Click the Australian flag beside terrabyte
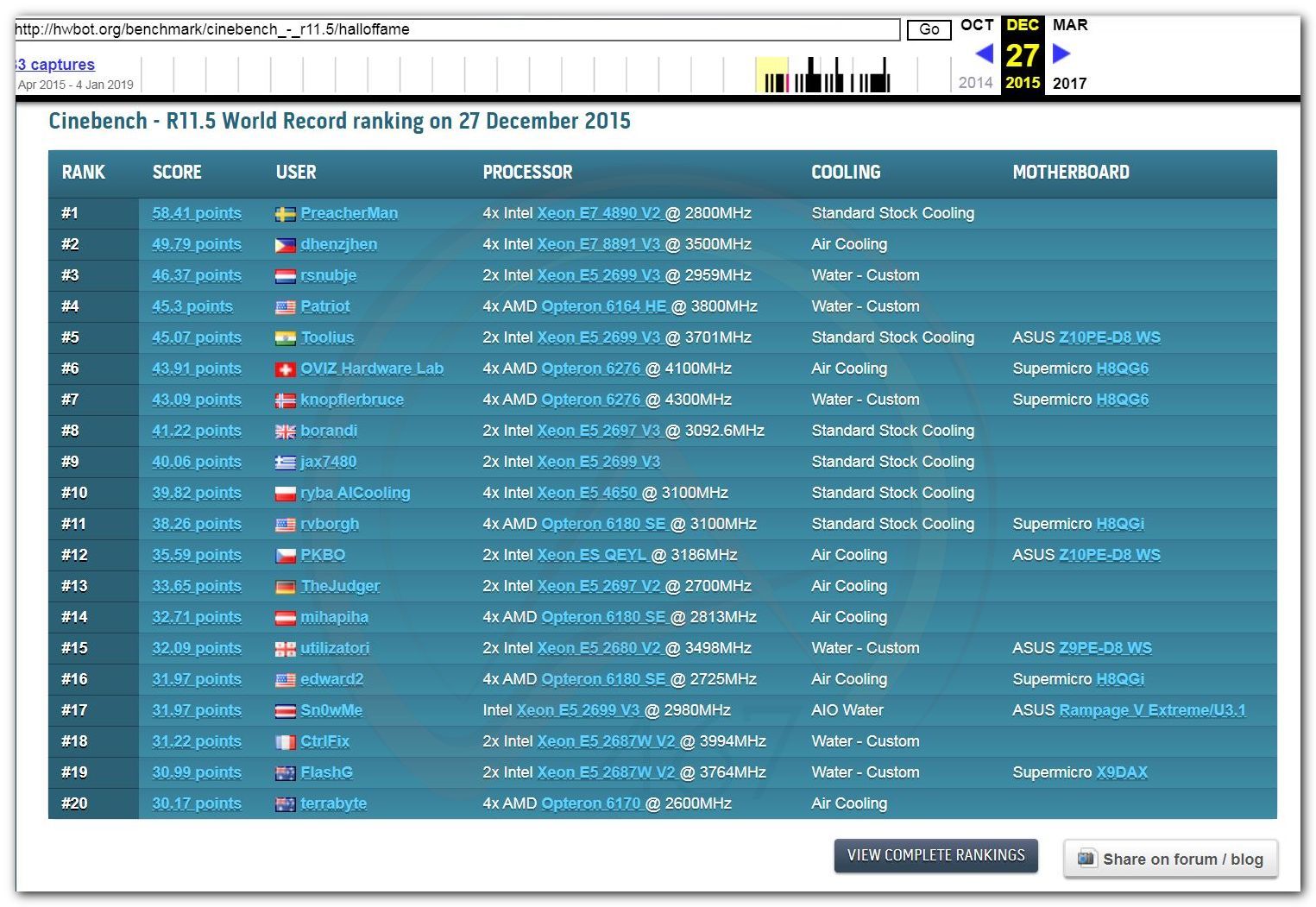This screenshot has width=1316, height=907. click(x=285, y=804)
